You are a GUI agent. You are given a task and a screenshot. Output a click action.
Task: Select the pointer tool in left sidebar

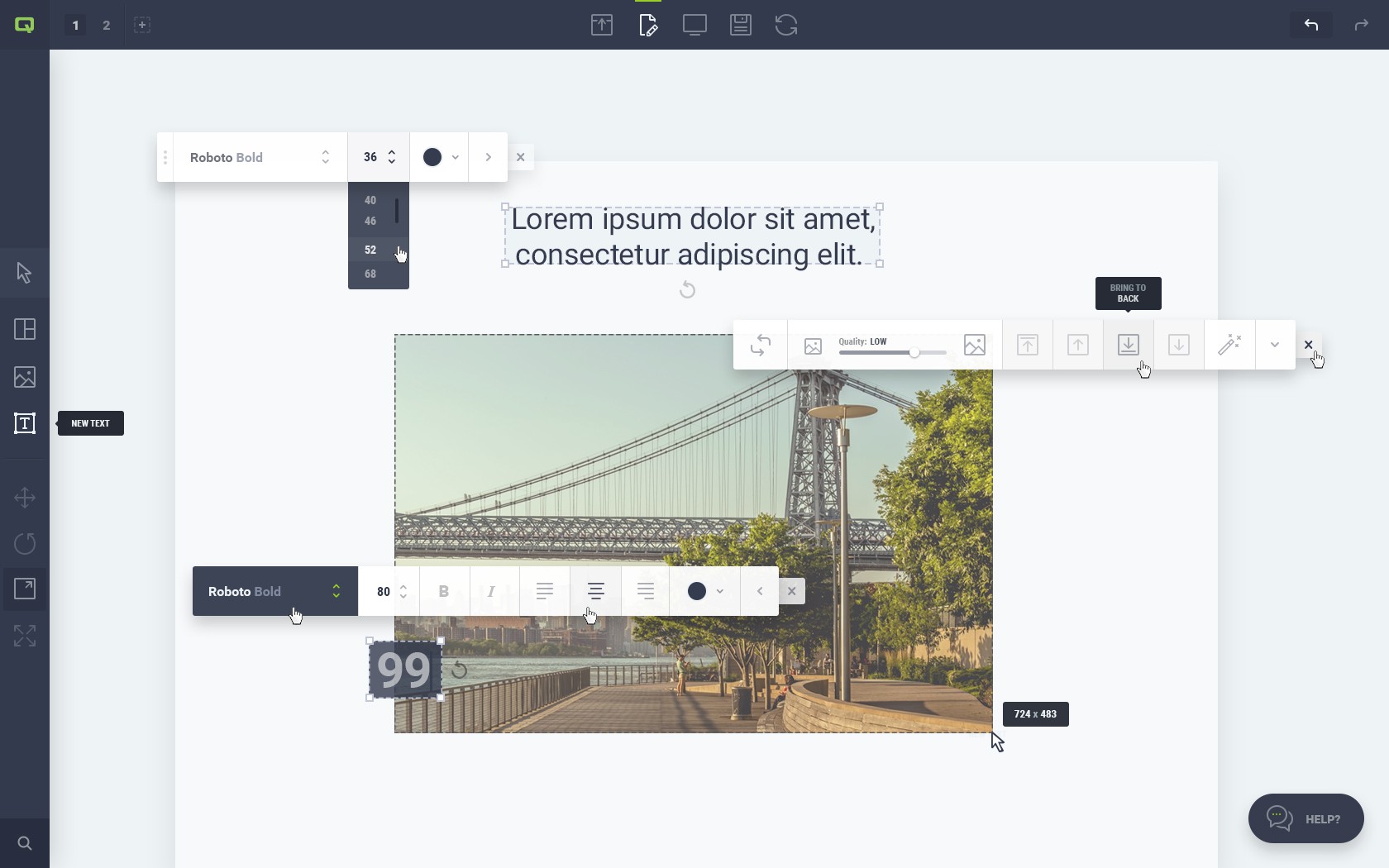(24, 273)
